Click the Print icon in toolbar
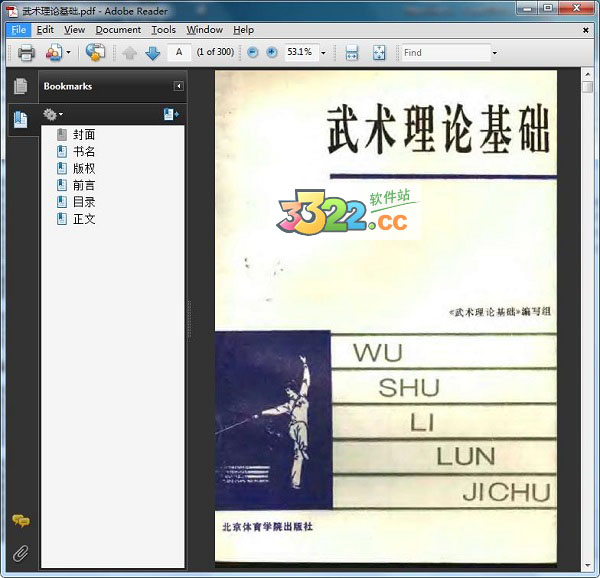600x578 pixels. (26, 52)
